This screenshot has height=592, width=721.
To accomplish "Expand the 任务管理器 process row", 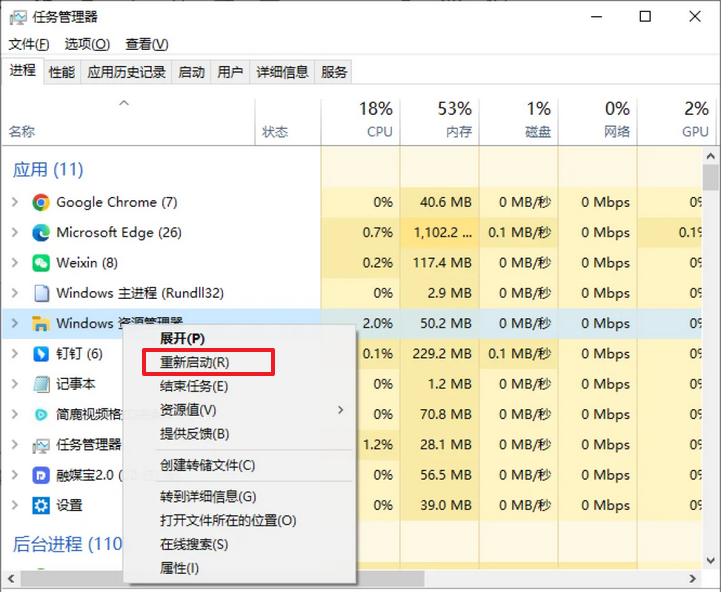I will click(x=15, y=445).
